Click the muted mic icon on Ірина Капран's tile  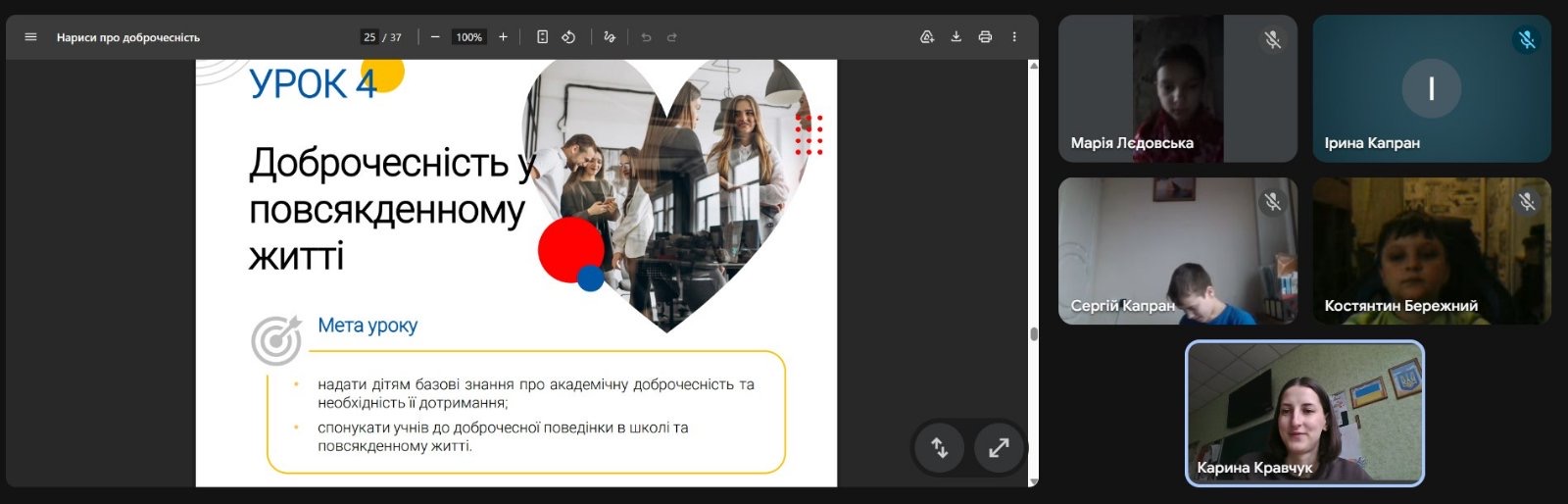(x=1526, y=40)
